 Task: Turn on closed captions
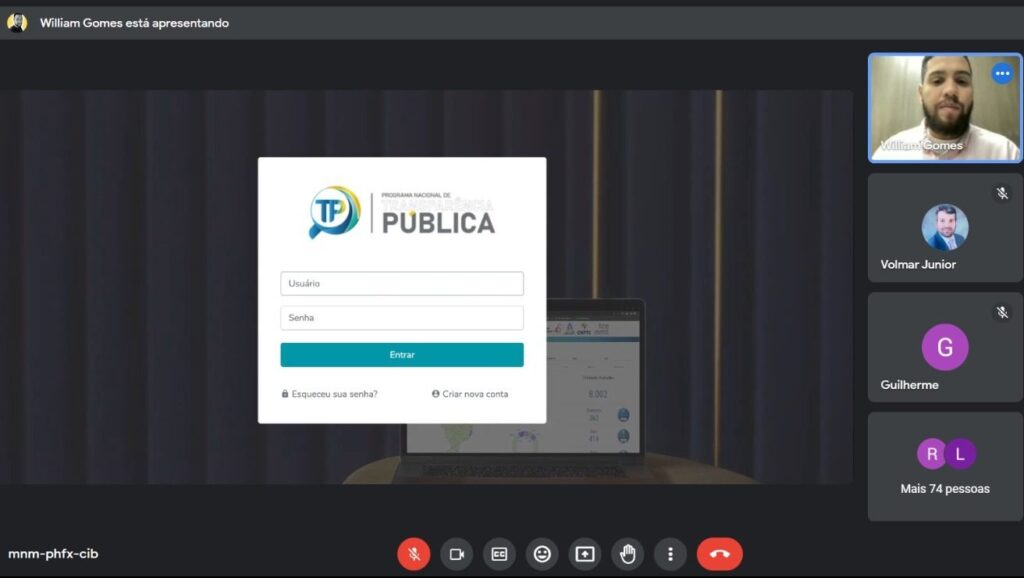point(500,554)
